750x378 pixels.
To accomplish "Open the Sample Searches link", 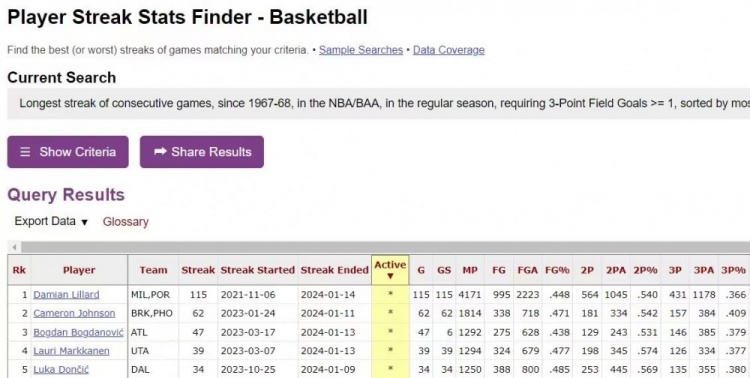I will coord(361,50).
